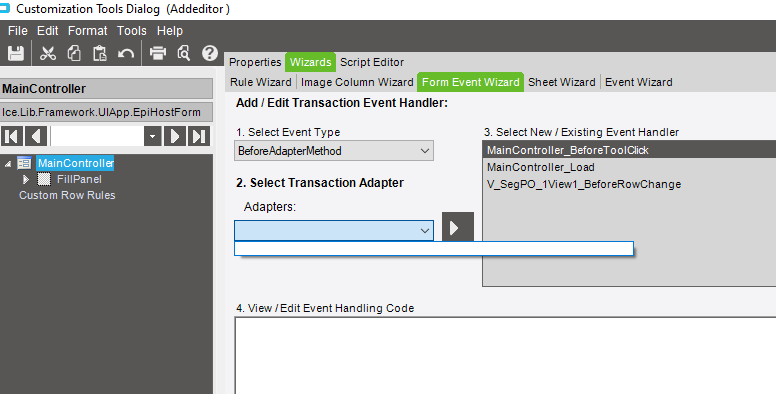Click in the event handling code box
The height and width of the screenshot is (394, 776).
(x=505, y=355)
